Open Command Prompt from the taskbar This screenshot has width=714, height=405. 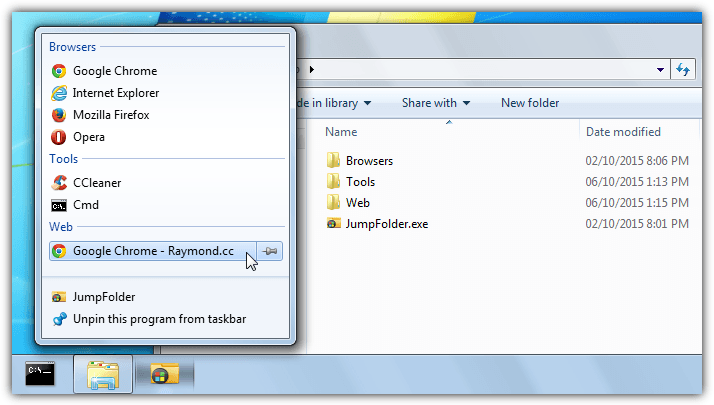(40, 374)
